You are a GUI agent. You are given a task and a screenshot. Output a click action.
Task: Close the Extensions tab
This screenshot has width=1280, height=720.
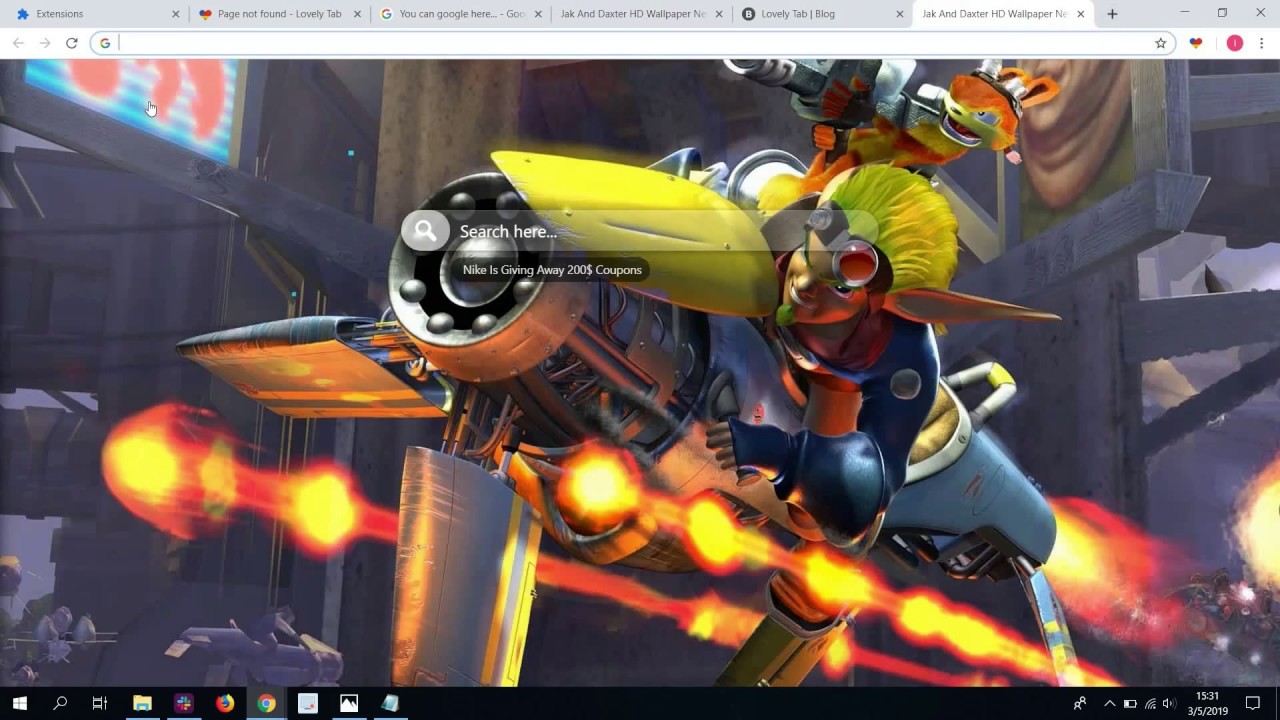click(x=176, y=14)
